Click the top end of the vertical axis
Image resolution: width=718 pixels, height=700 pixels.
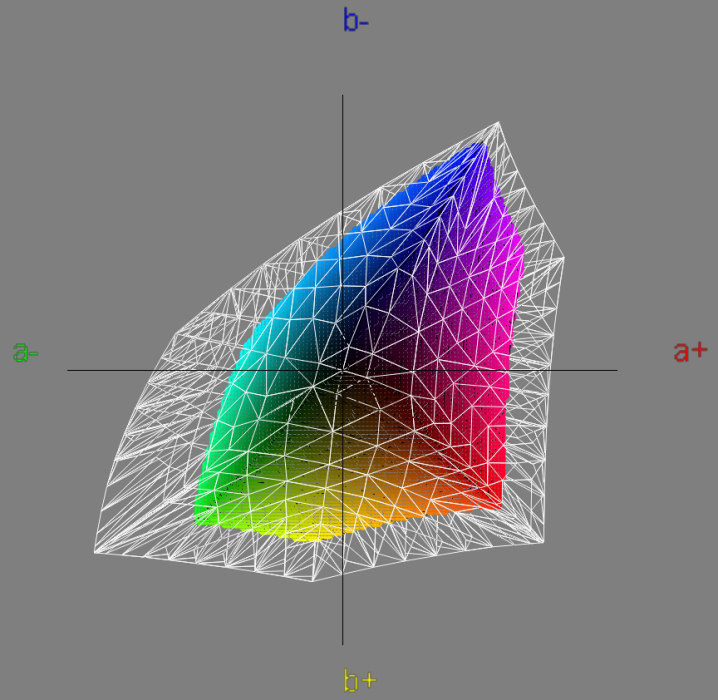(x=343, y=96)
